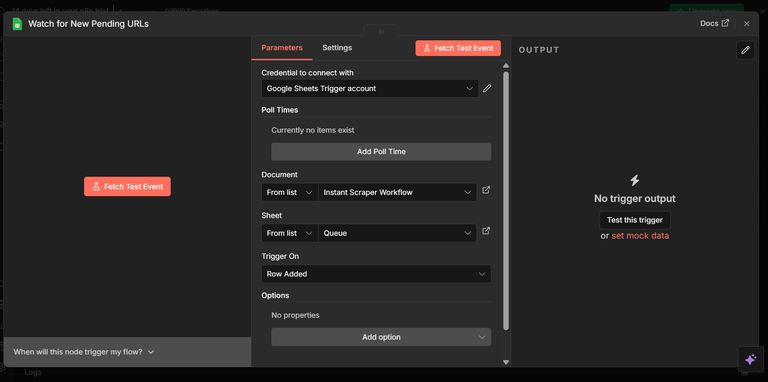Click the 'Trigger On' label

tap(280, 256)
